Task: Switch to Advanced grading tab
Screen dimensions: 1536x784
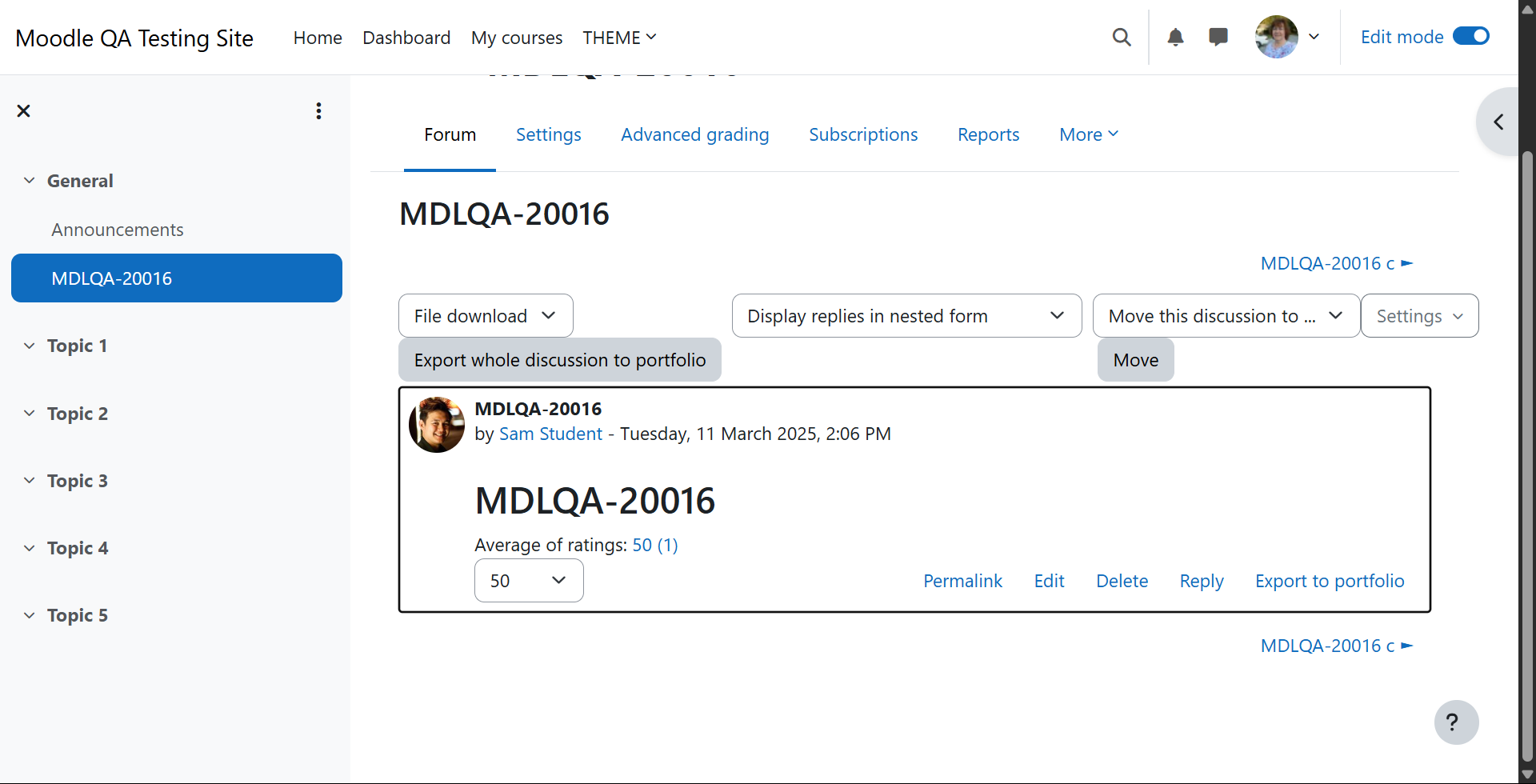Action: click(x=695, y=134)
